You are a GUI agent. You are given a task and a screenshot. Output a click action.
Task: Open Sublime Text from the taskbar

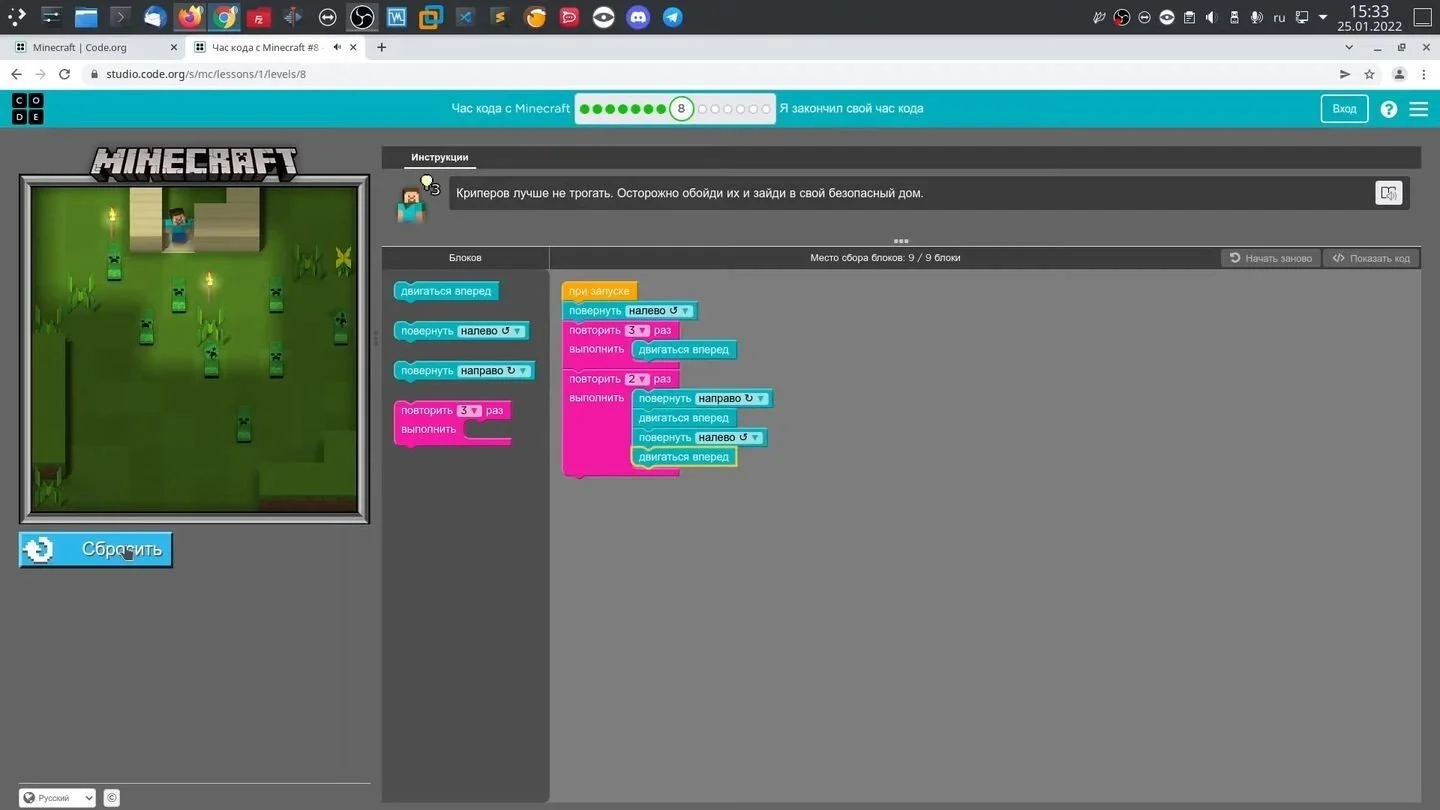tap(499, 17)
